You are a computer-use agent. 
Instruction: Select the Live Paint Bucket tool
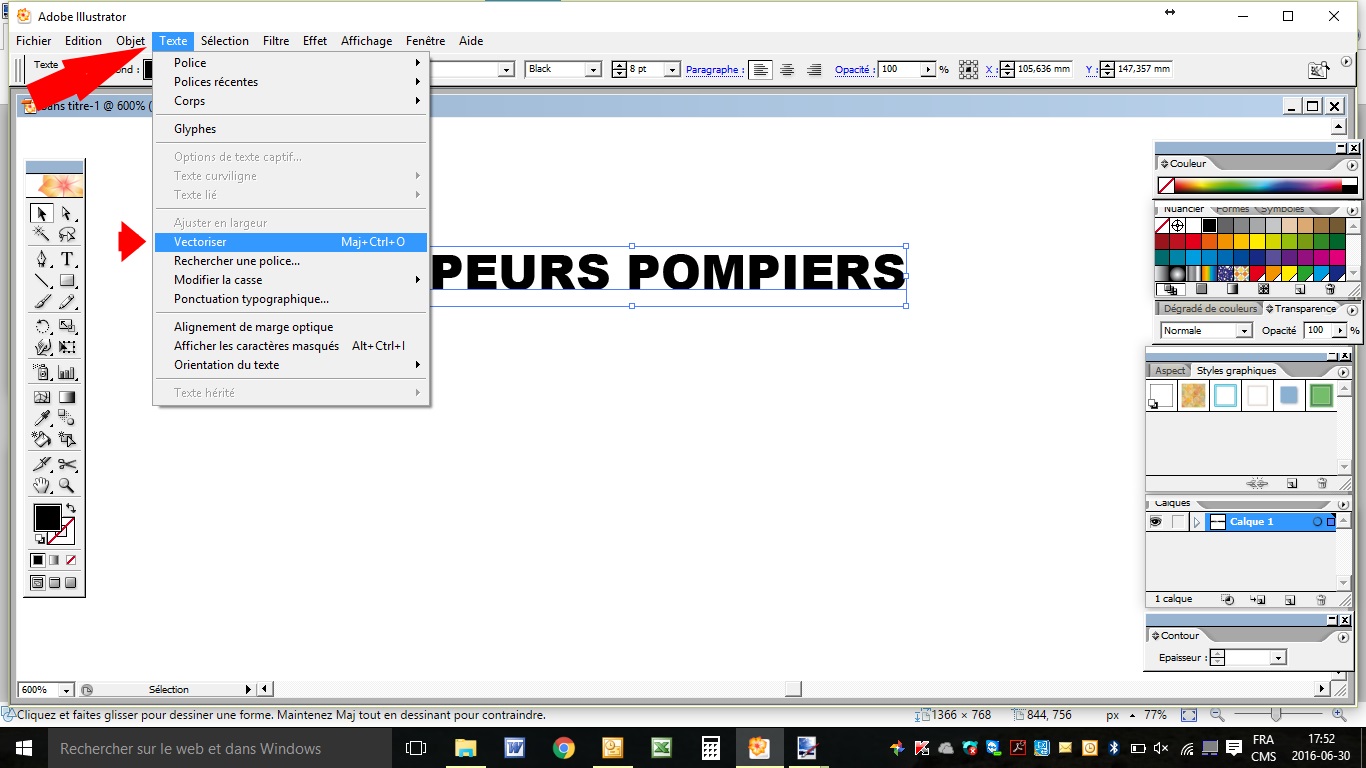tap(42, 439)
